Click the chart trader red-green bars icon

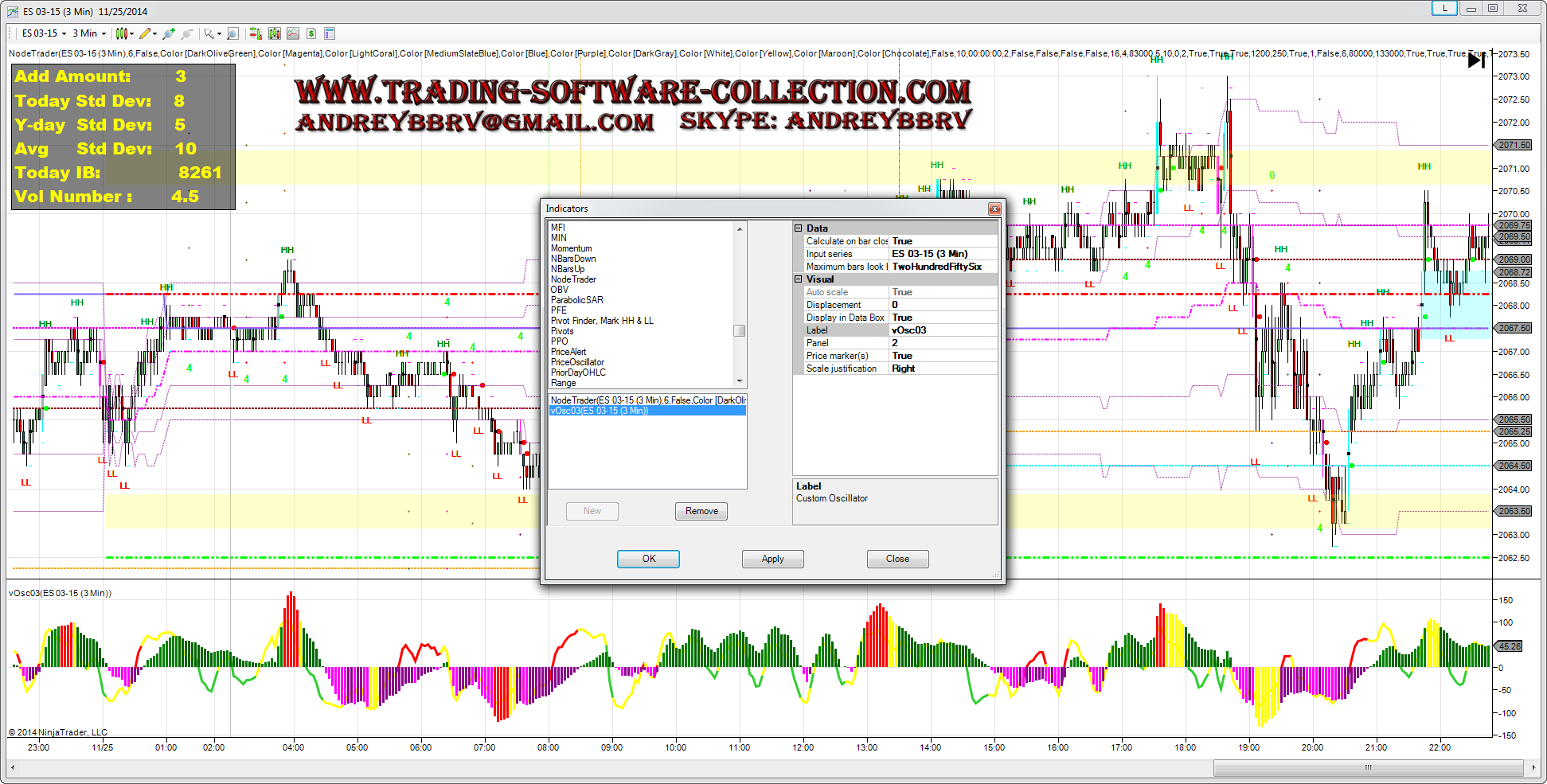(256, 33)
